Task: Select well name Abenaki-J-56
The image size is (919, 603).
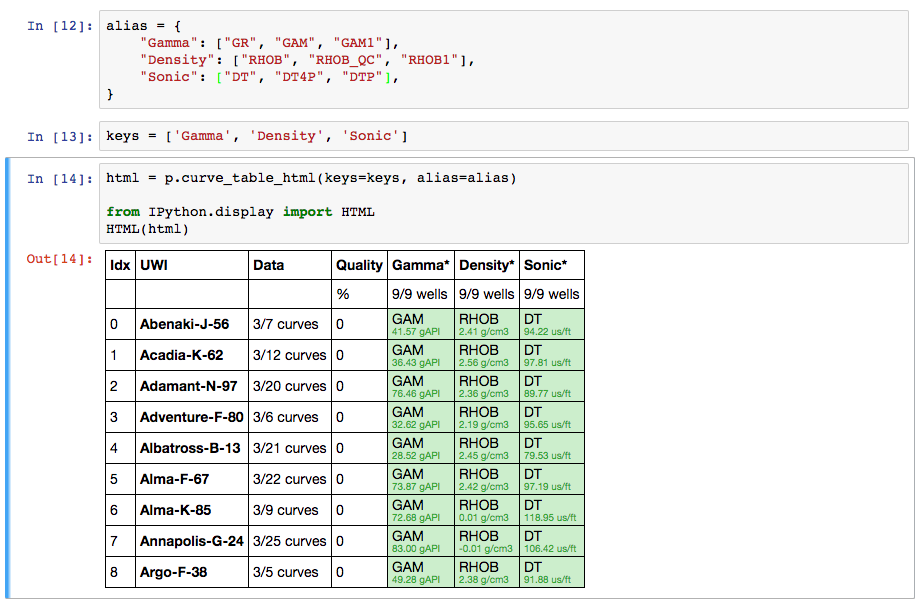Action: [x=185, y=324]
